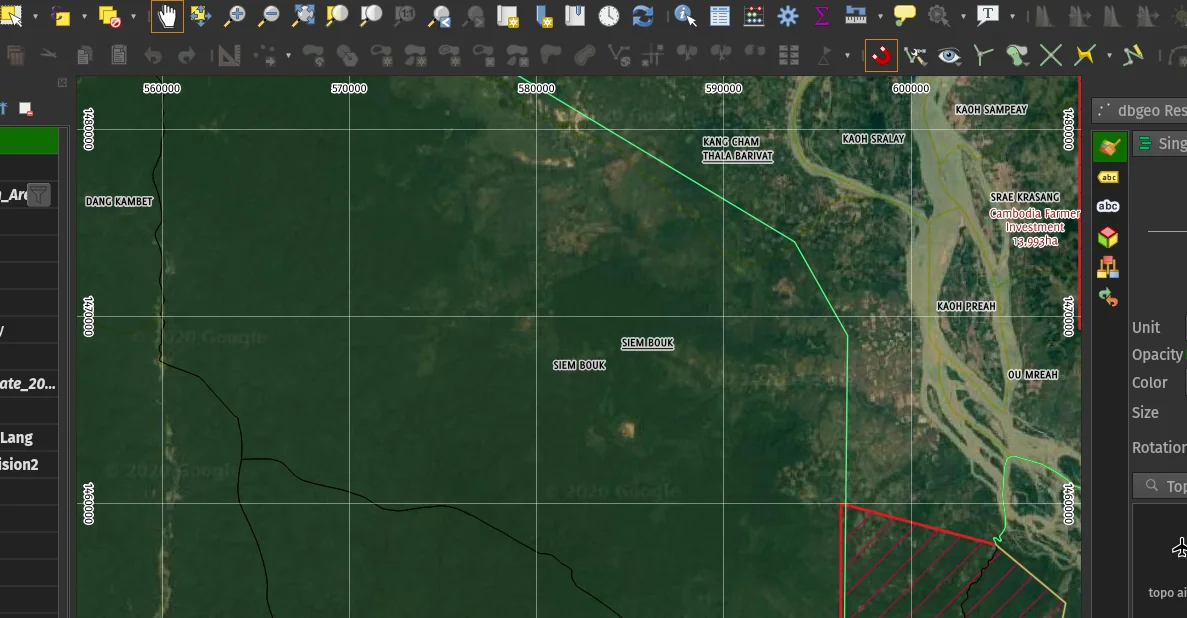Switch to the Labels tab in styling panel
The width and height of the screenshot is (1187, 618).
pyautogui.click(x=1108, y=177)
